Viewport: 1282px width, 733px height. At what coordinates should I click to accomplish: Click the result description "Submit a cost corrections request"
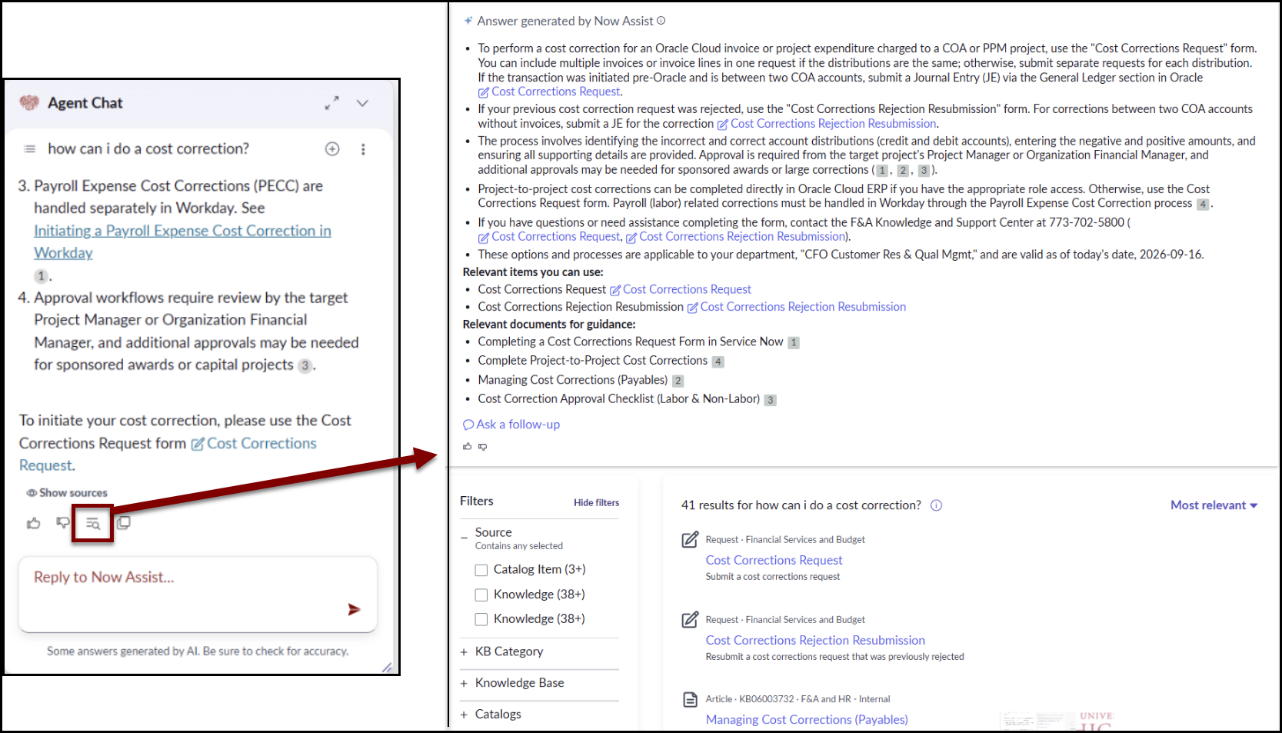(773, 576)
